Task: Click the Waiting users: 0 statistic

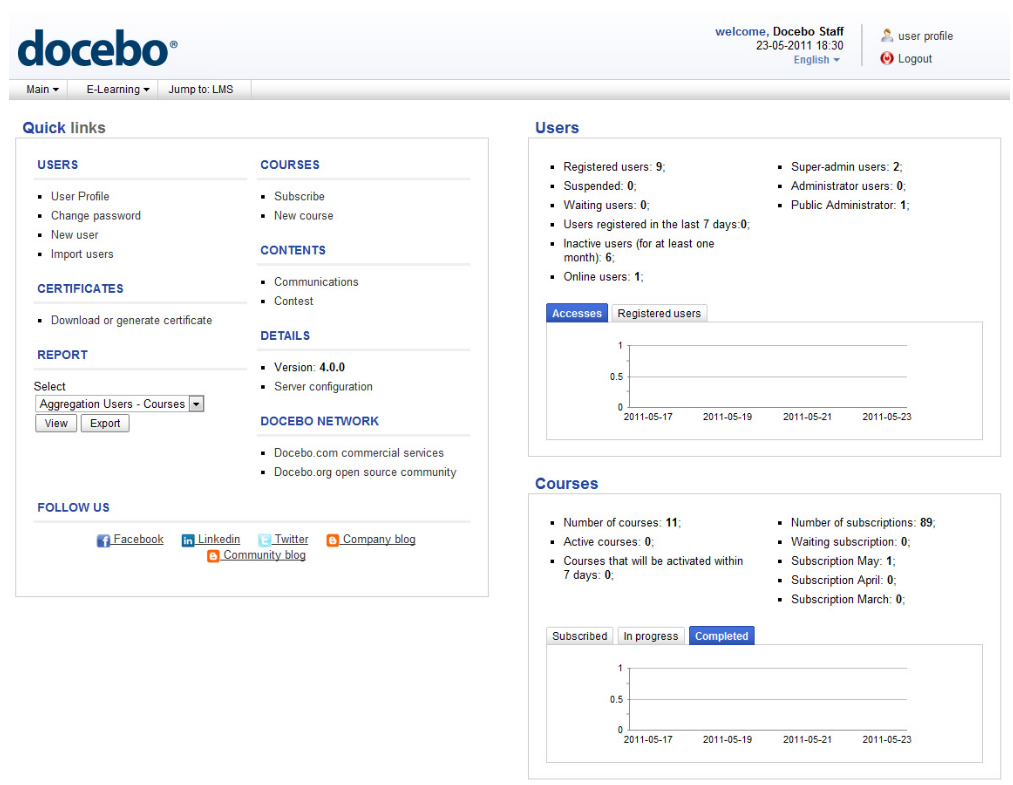Action: pyautogui.click(x=607, y=205)
